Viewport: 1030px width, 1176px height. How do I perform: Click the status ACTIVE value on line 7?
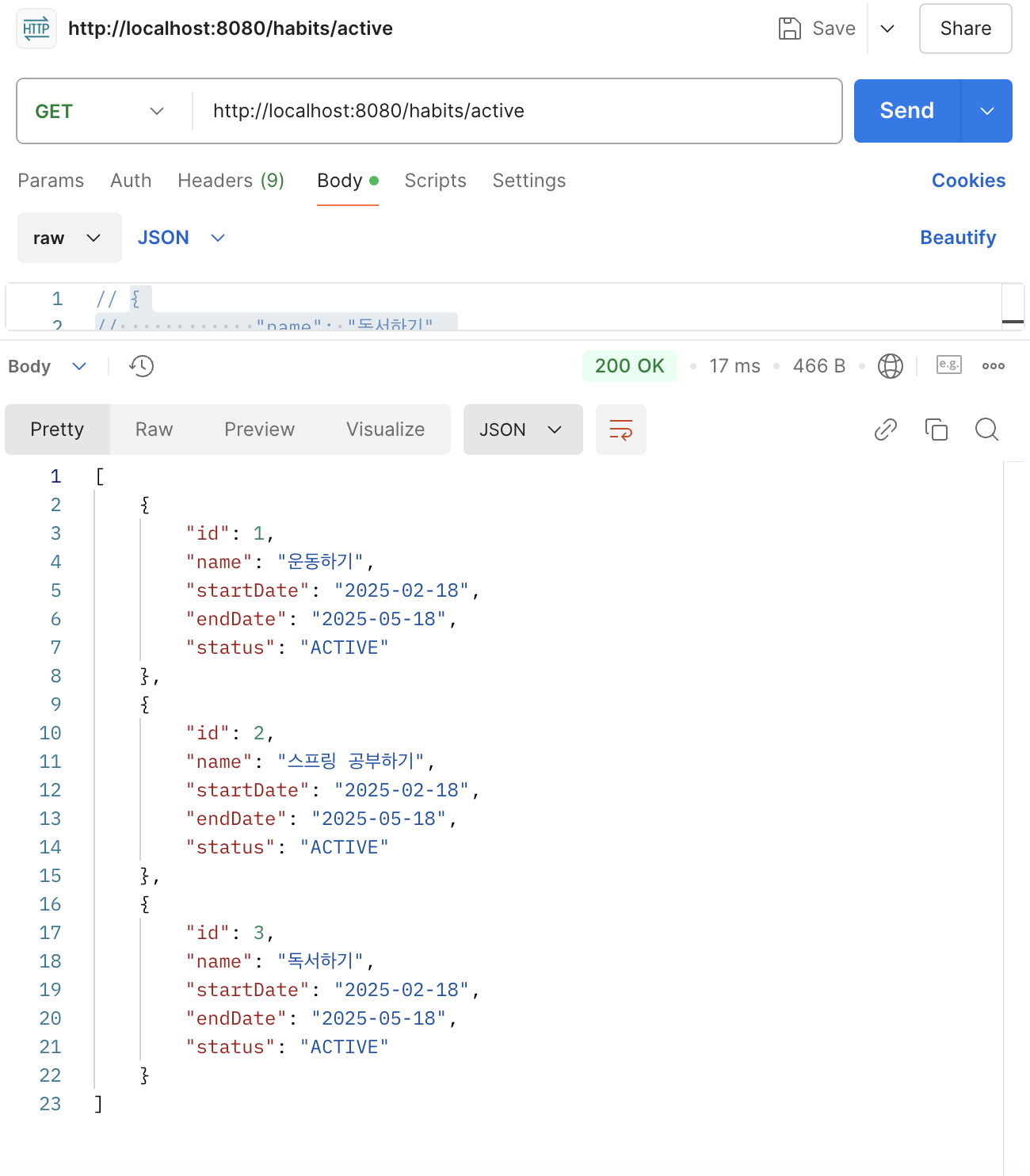(x=345, y=647)
